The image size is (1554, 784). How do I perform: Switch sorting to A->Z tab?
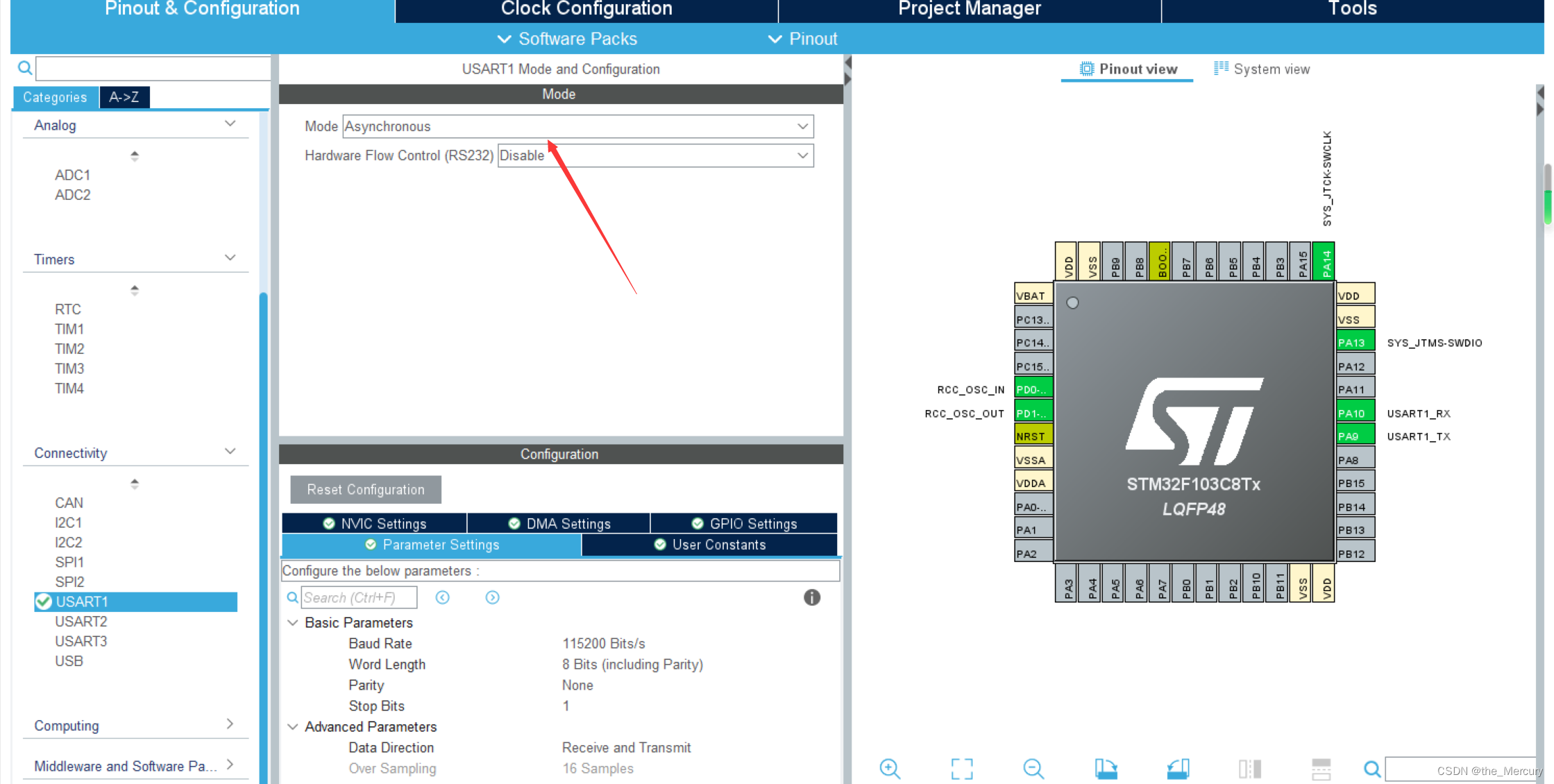pyautogui.click(x=124, y=97)
